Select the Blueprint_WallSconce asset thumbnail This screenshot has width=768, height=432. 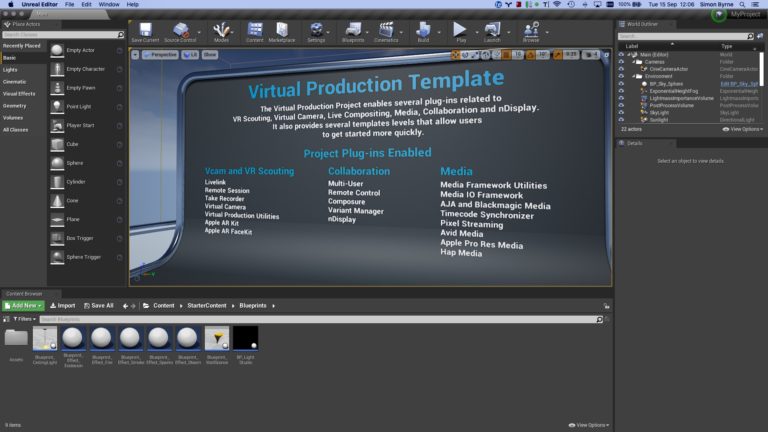click(x=216, y=339)
